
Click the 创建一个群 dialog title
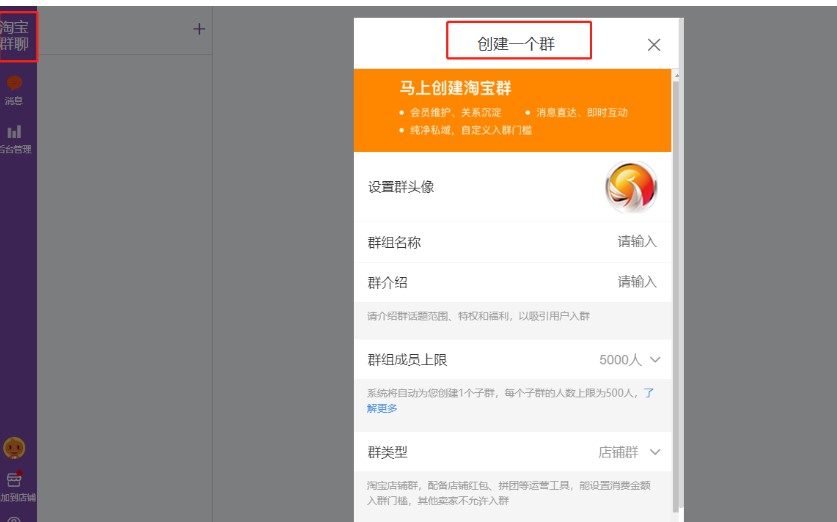[x=516, y=44]
